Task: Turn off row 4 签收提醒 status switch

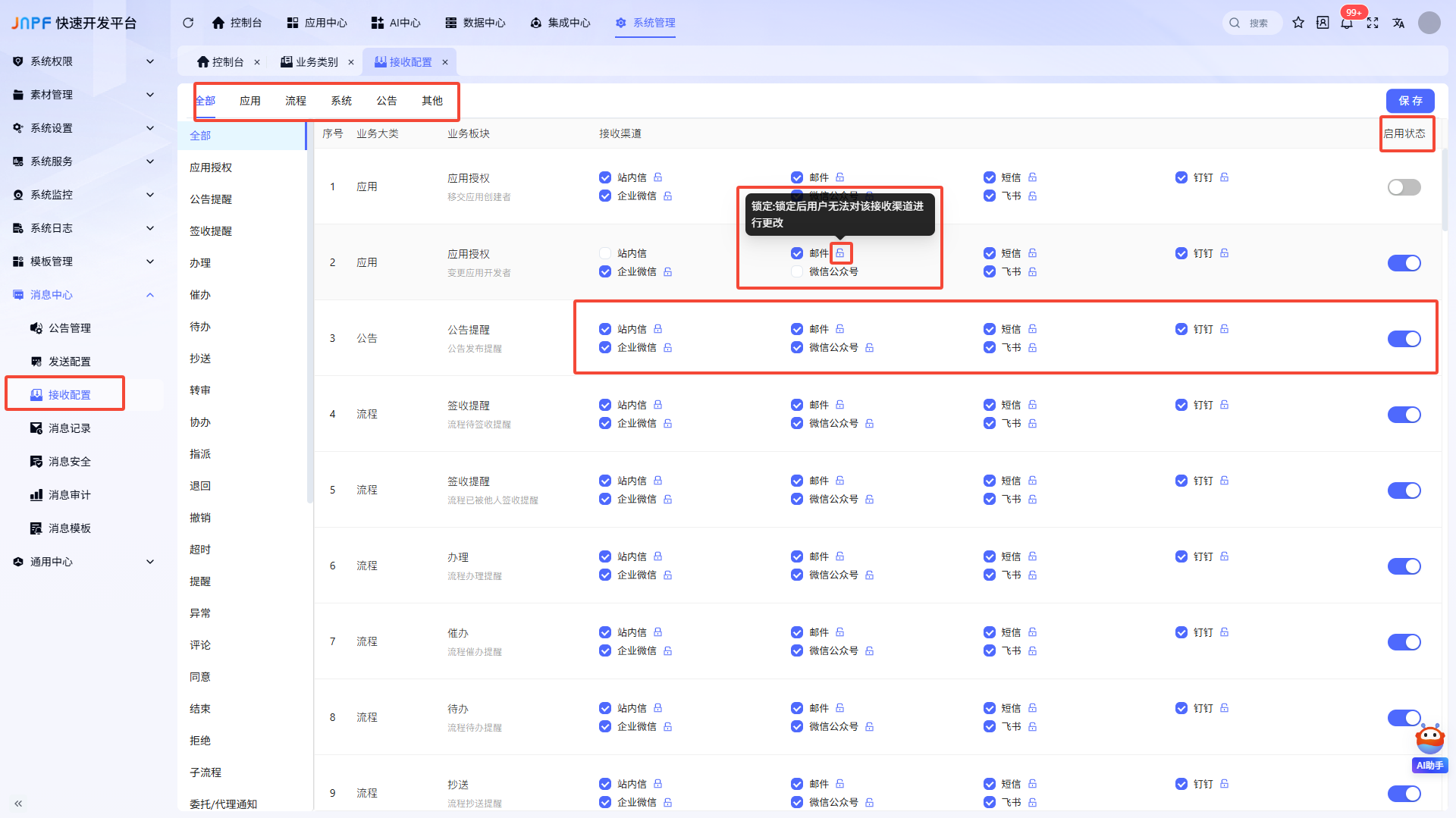Action: pos(1404,415)
